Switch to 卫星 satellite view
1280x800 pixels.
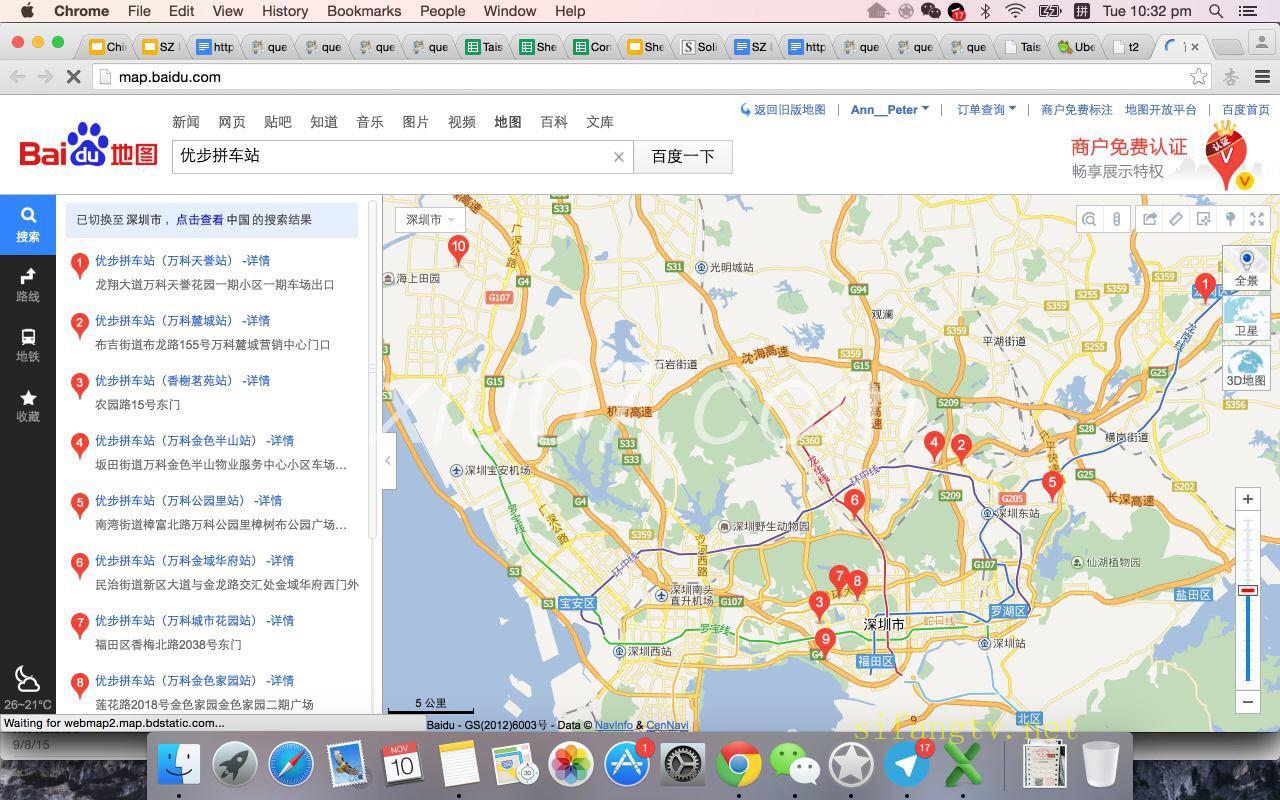point(1246,319)
